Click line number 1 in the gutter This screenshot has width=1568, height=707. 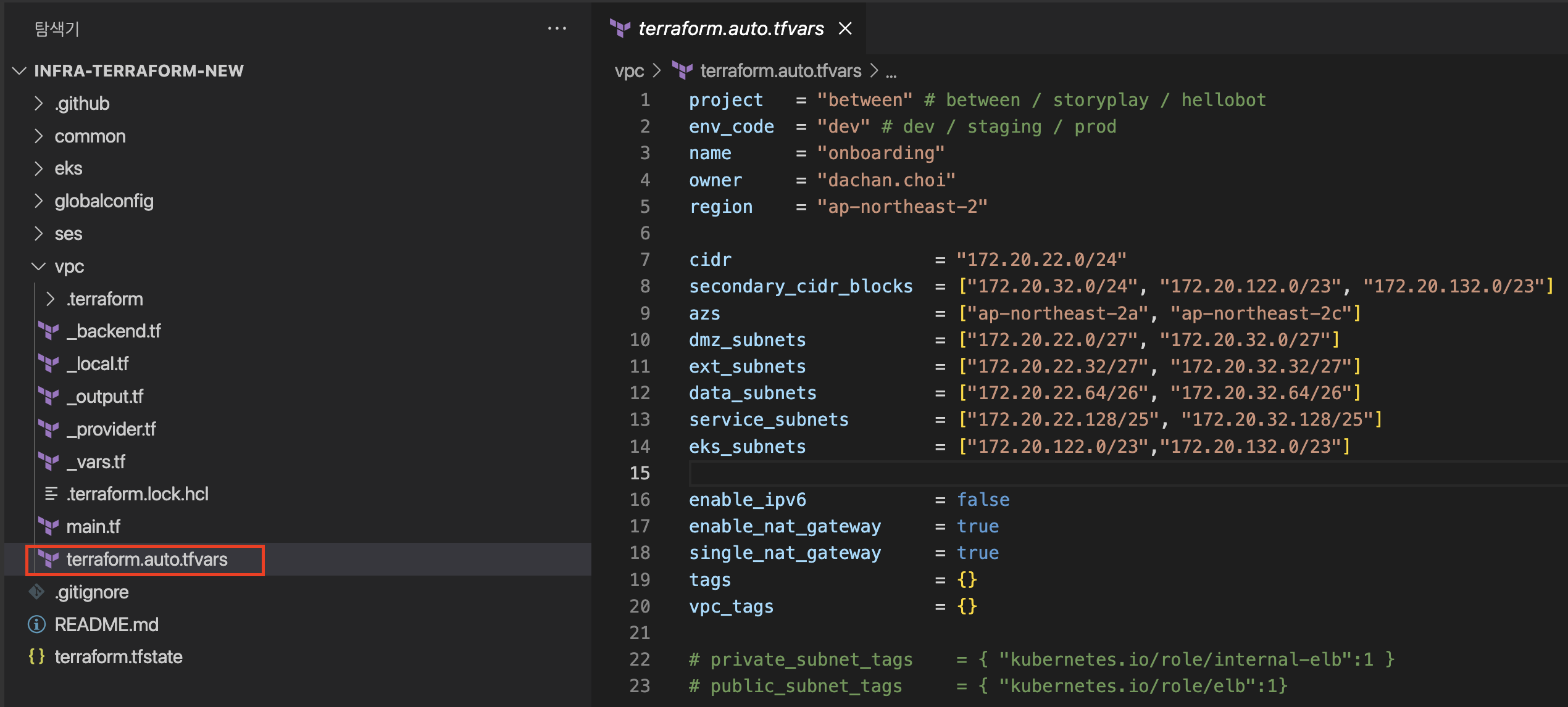[645, 100]
